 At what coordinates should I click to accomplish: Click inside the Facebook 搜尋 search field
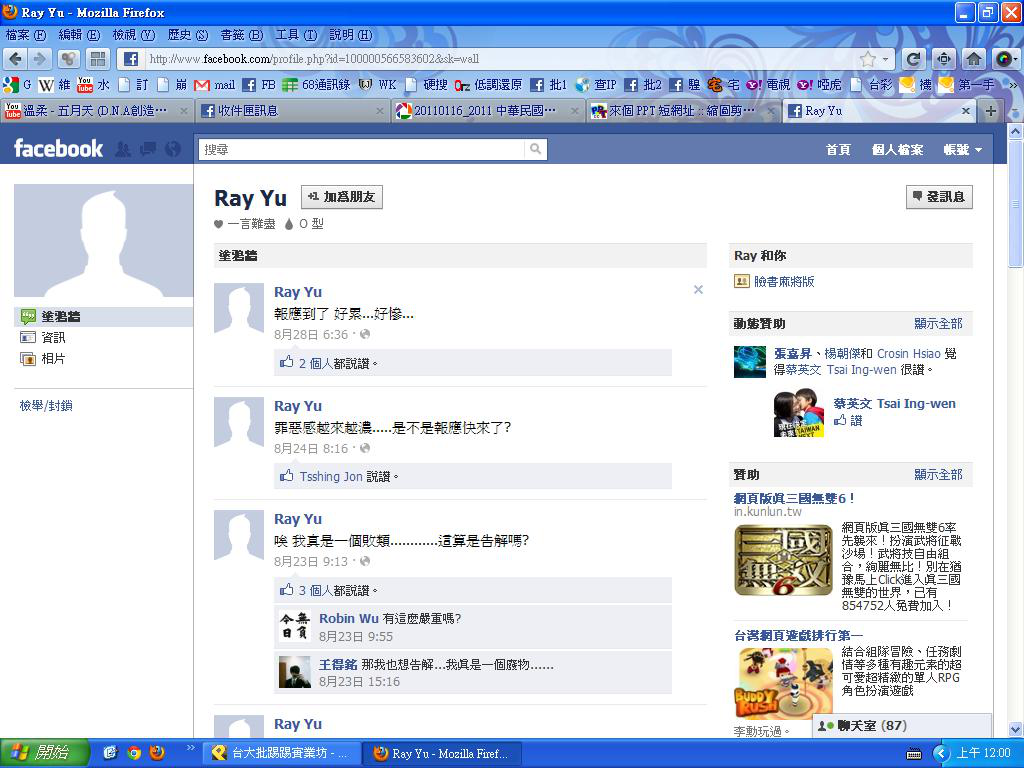point(361,150)
